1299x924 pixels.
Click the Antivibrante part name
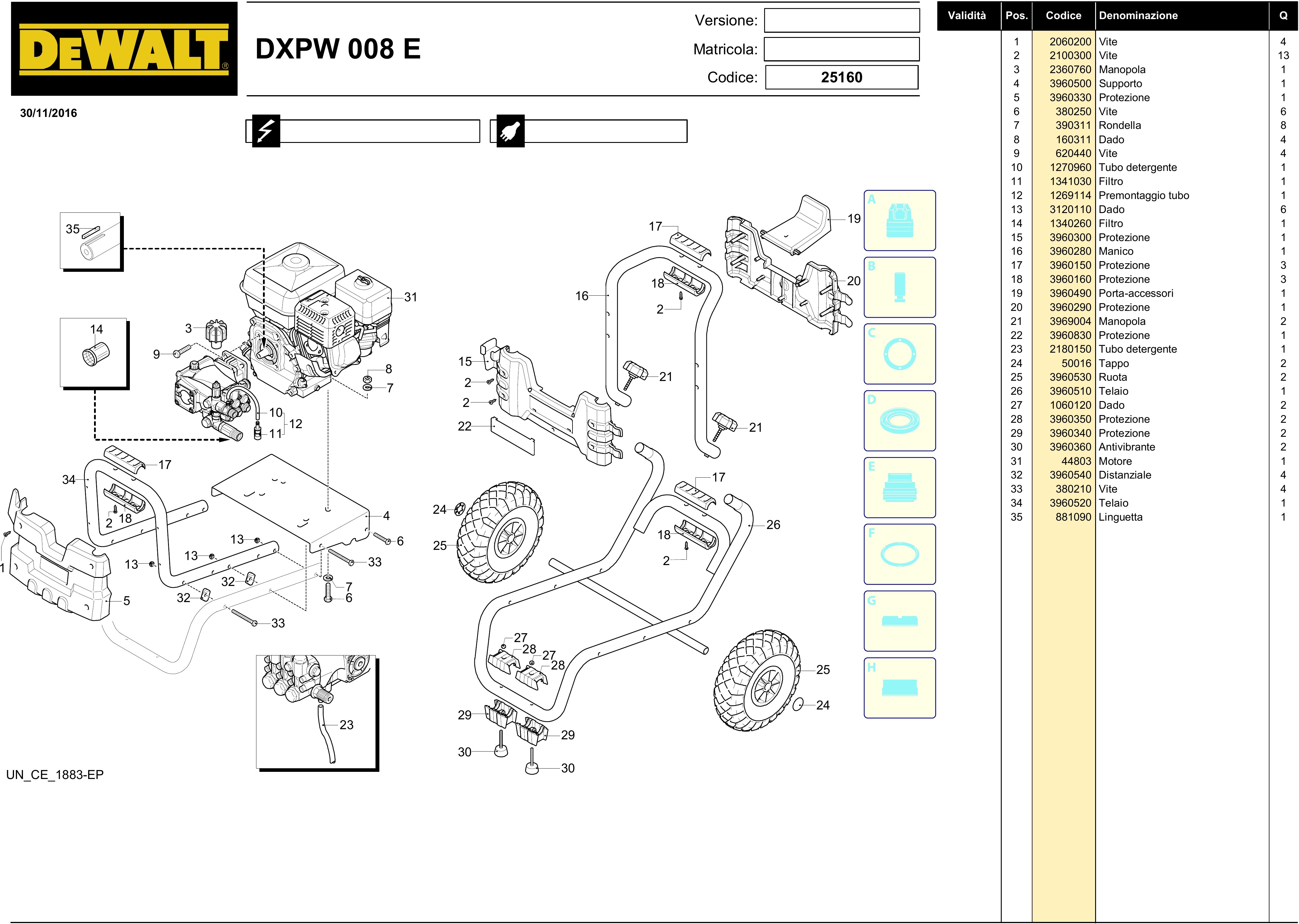1126,447
